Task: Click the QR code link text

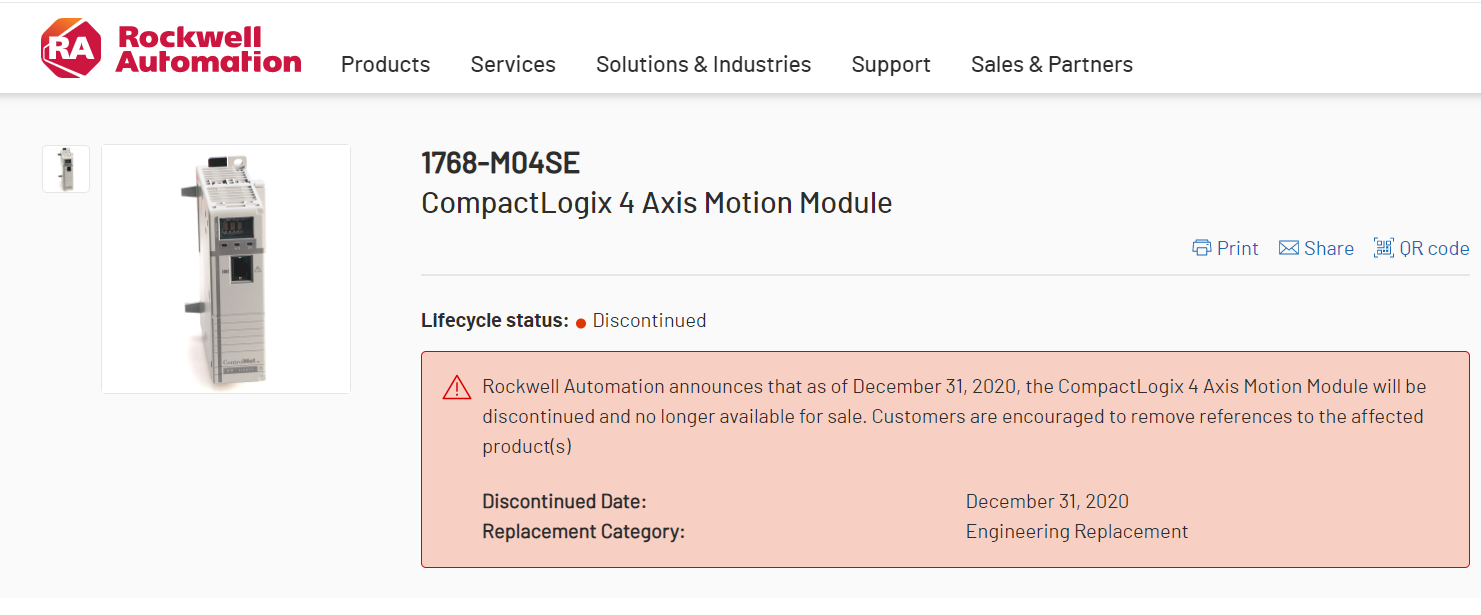Action: point(1434,249)
